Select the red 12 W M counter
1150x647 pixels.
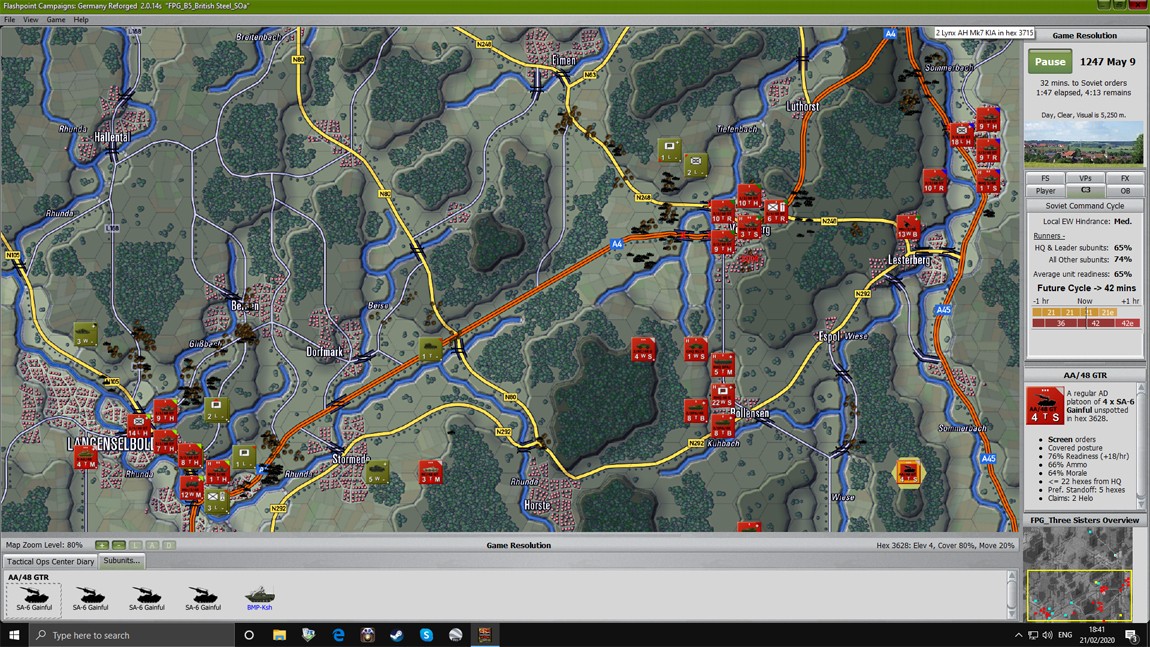[191, 488]
